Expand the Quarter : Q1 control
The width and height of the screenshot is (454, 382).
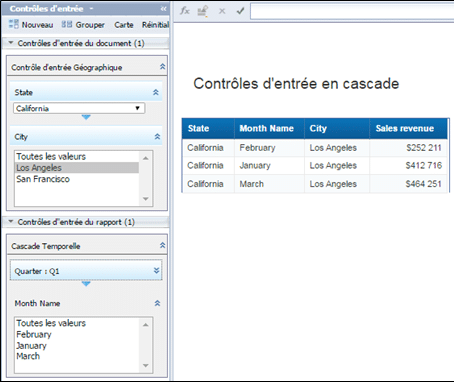coord(156,270)
